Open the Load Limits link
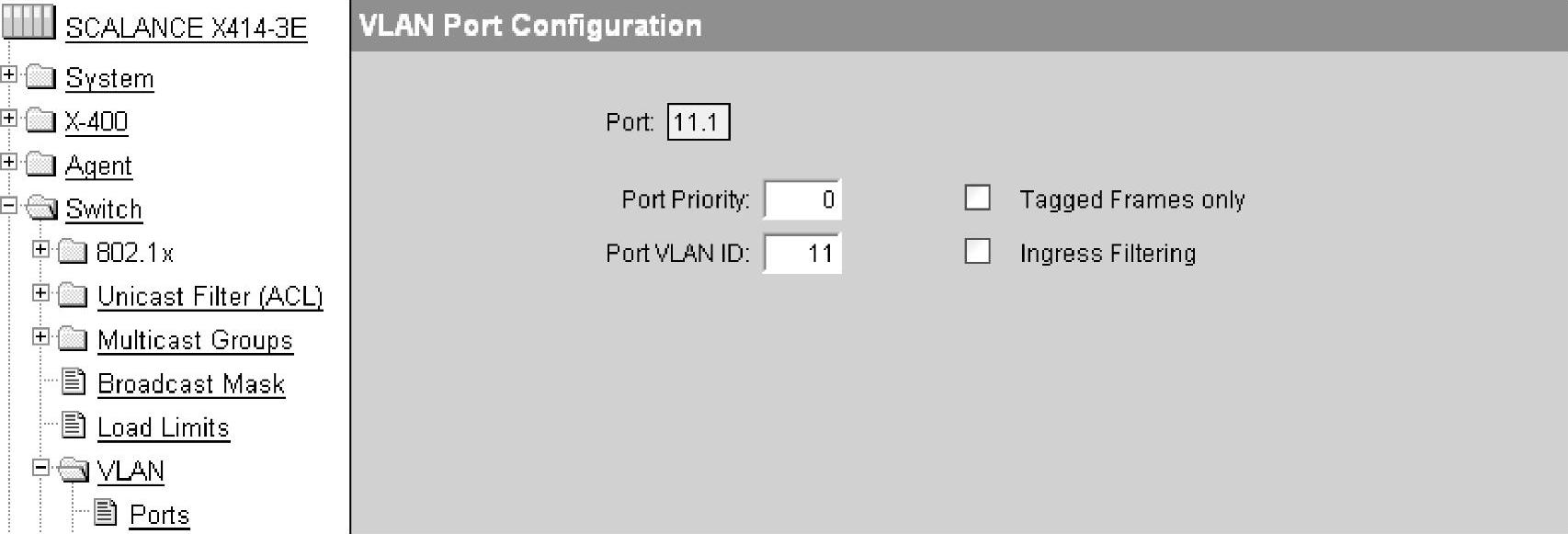 (x=163, y=427)
